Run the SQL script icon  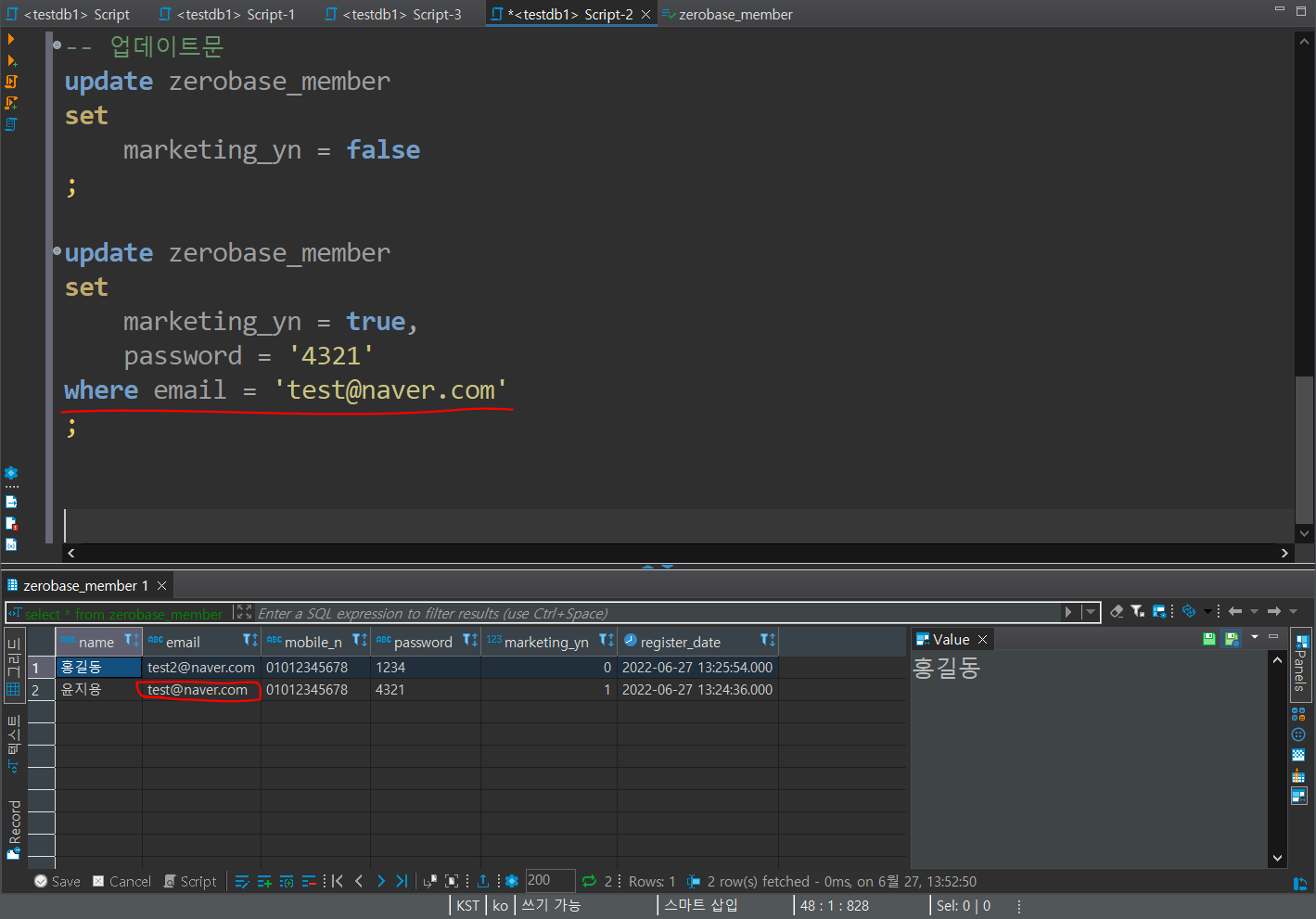click(12, 82)
